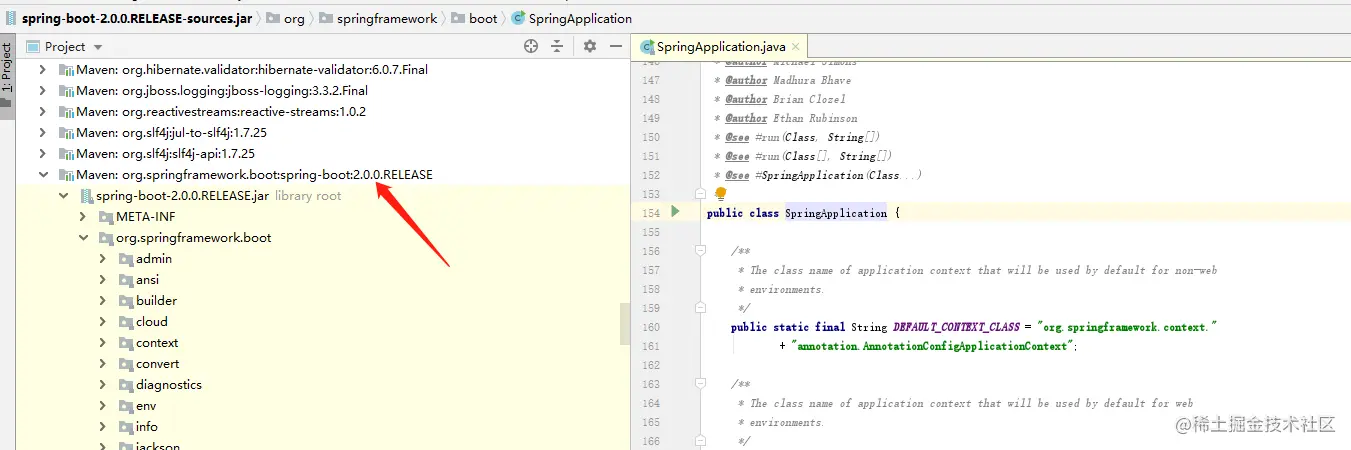Click the yellow intention lightbulb icon

[x=720, y=194]
